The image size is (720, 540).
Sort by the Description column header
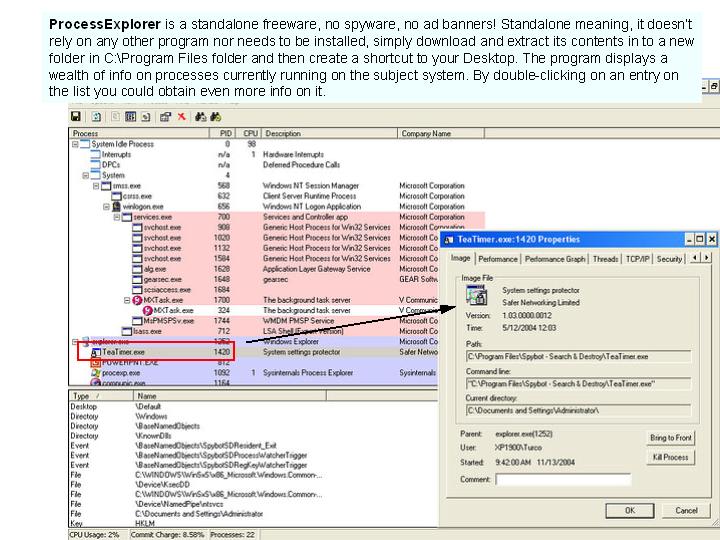tap(329, 134)
